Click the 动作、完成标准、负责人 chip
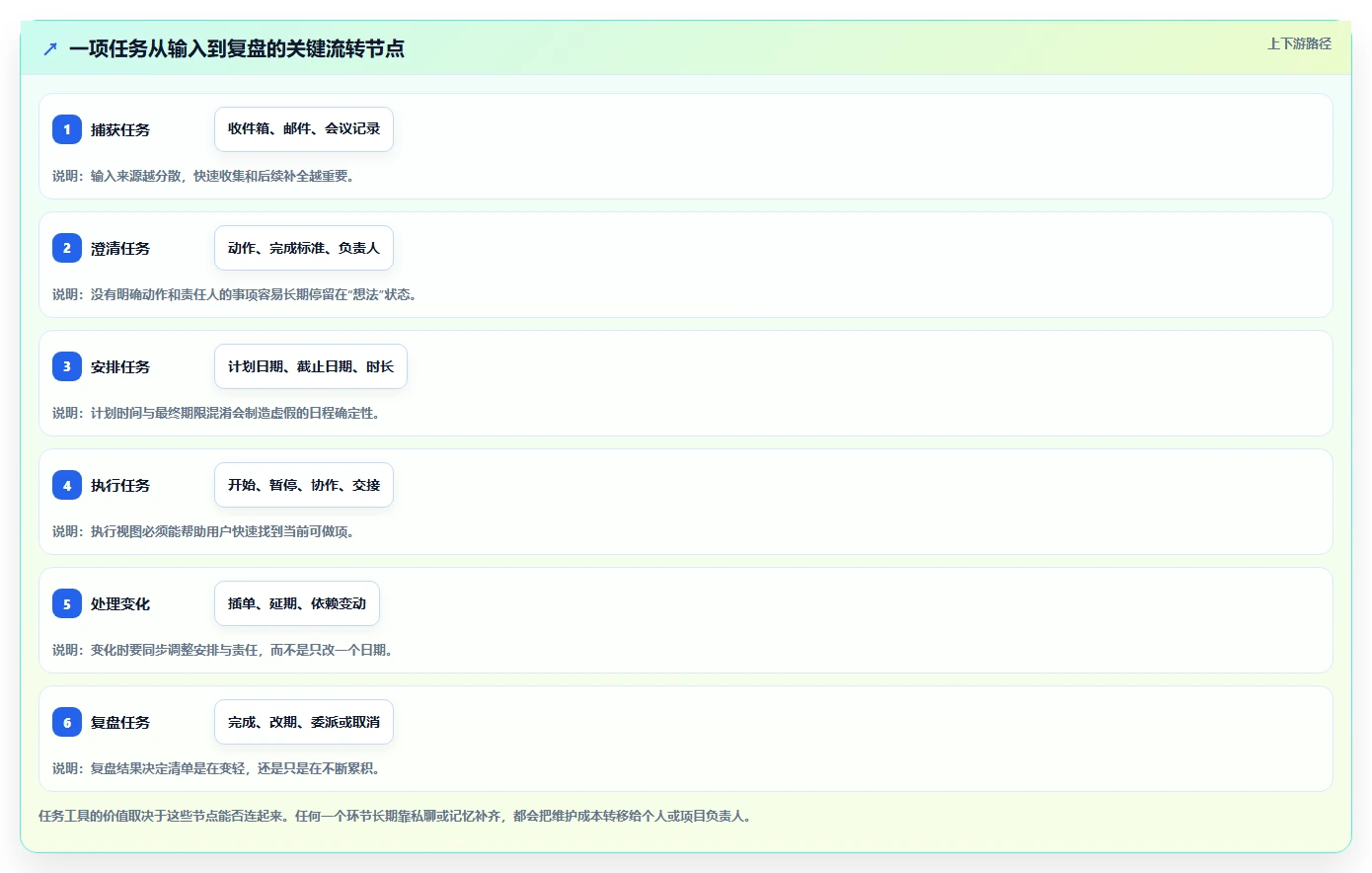Image resolution: width=1372 pixels, height=873 pixels. tap(304, 248)
